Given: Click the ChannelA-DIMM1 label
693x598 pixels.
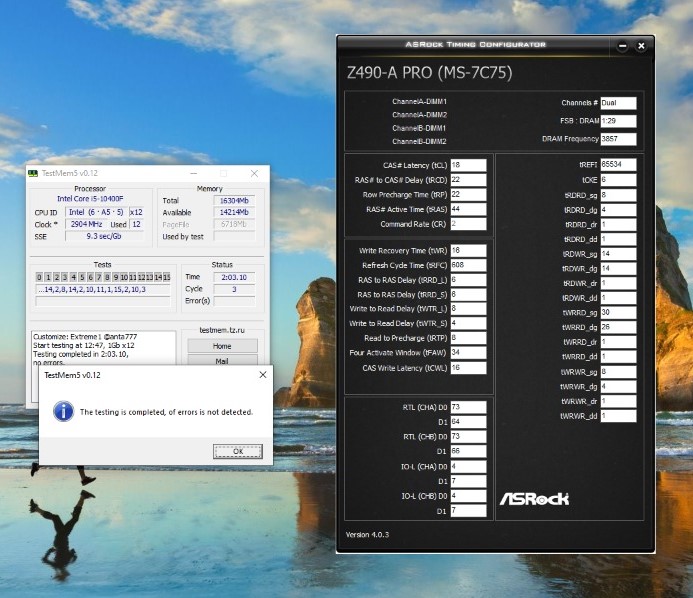Looking at the screenshot, I should coord(419,101).
